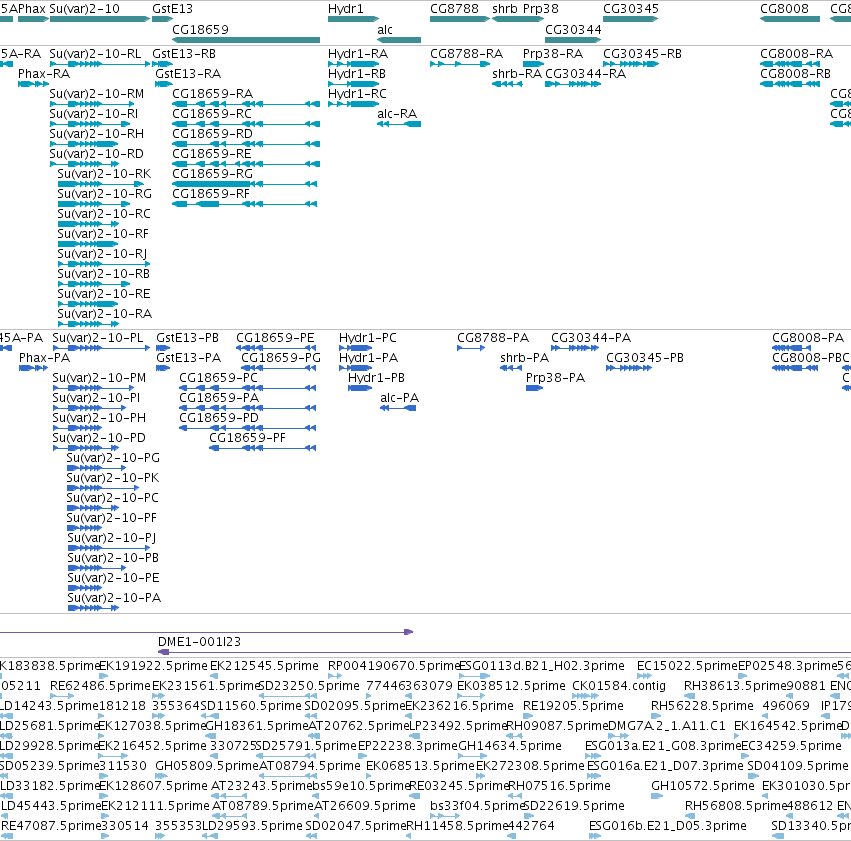This screenshot has height=841, width=851.
Task: Click the shrb gene label
Action: click(x=505, y=9)
